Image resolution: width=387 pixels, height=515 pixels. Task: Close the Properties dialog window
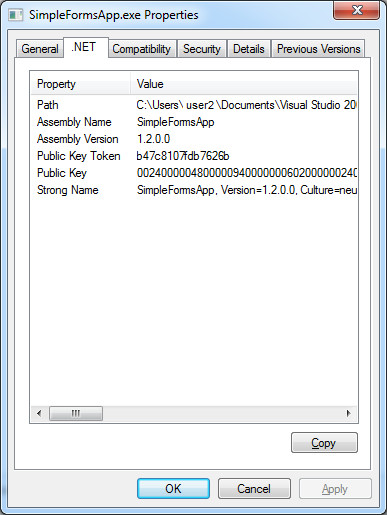point(357,10)
